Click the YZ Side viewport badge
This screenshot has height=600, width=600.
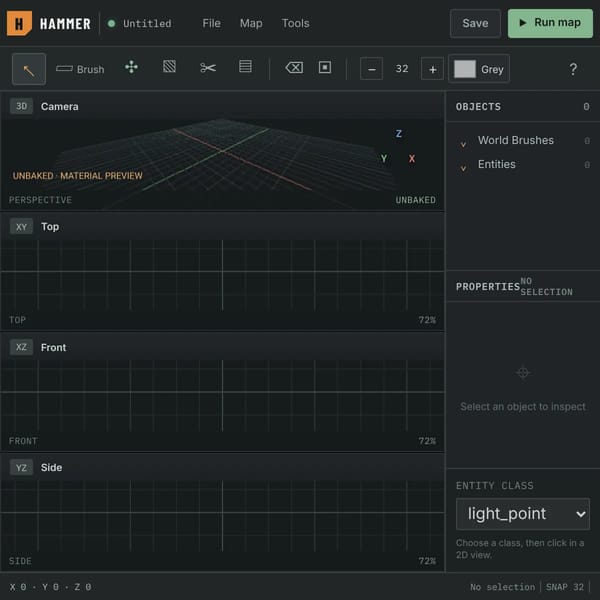tap(21, 468)
